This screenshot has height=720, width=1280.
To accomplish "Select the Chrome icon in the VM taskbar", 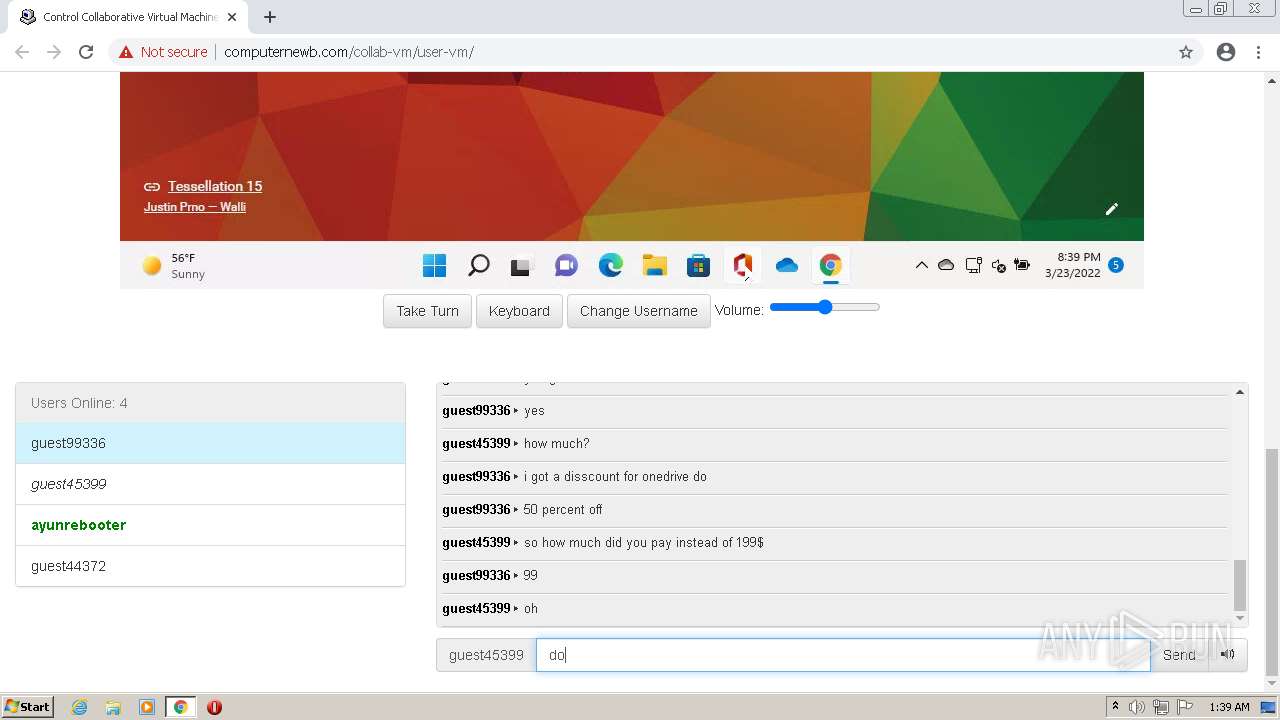I will (830, 265).
